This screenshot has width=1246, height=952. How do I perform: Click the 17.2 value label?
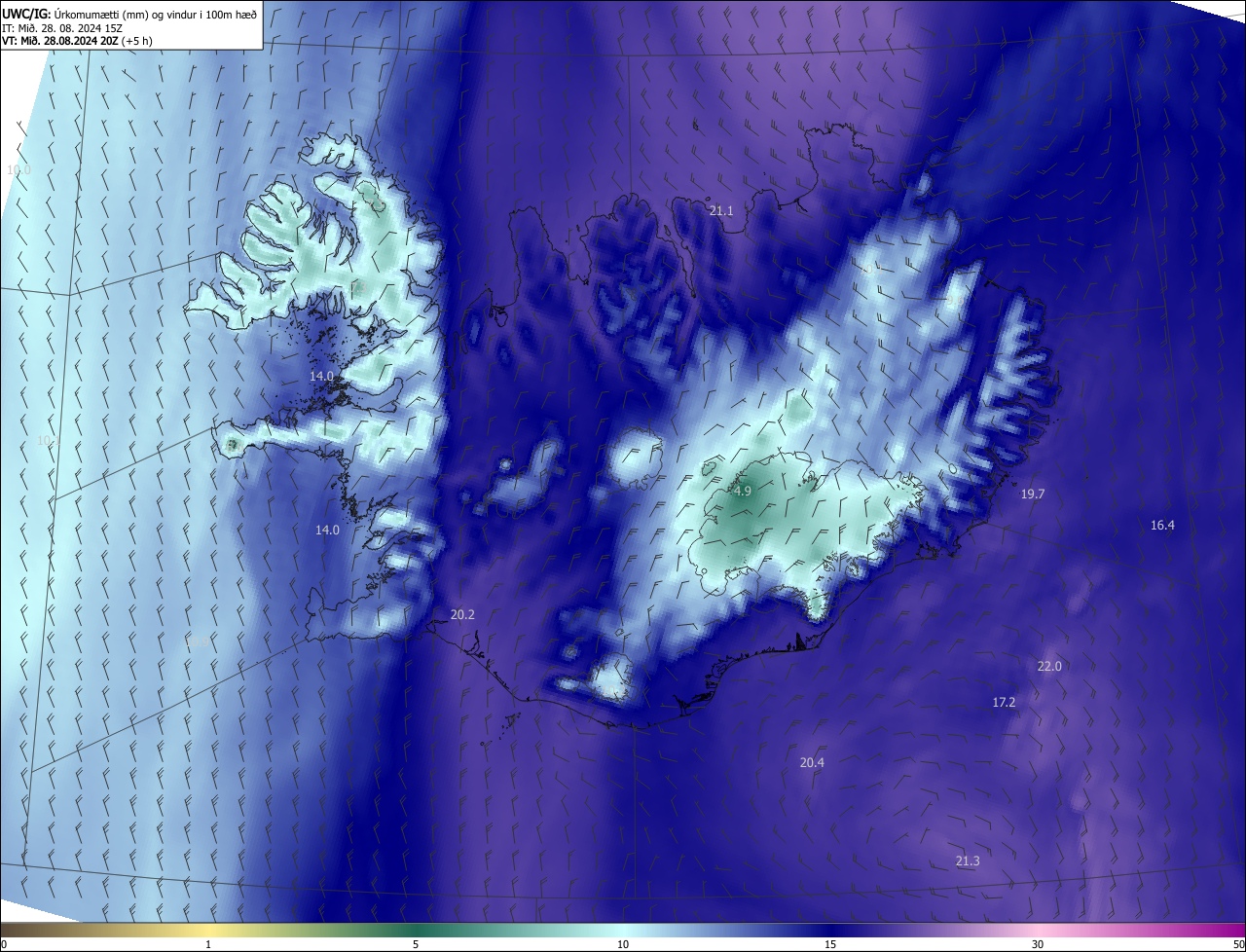pos(1004,703)
